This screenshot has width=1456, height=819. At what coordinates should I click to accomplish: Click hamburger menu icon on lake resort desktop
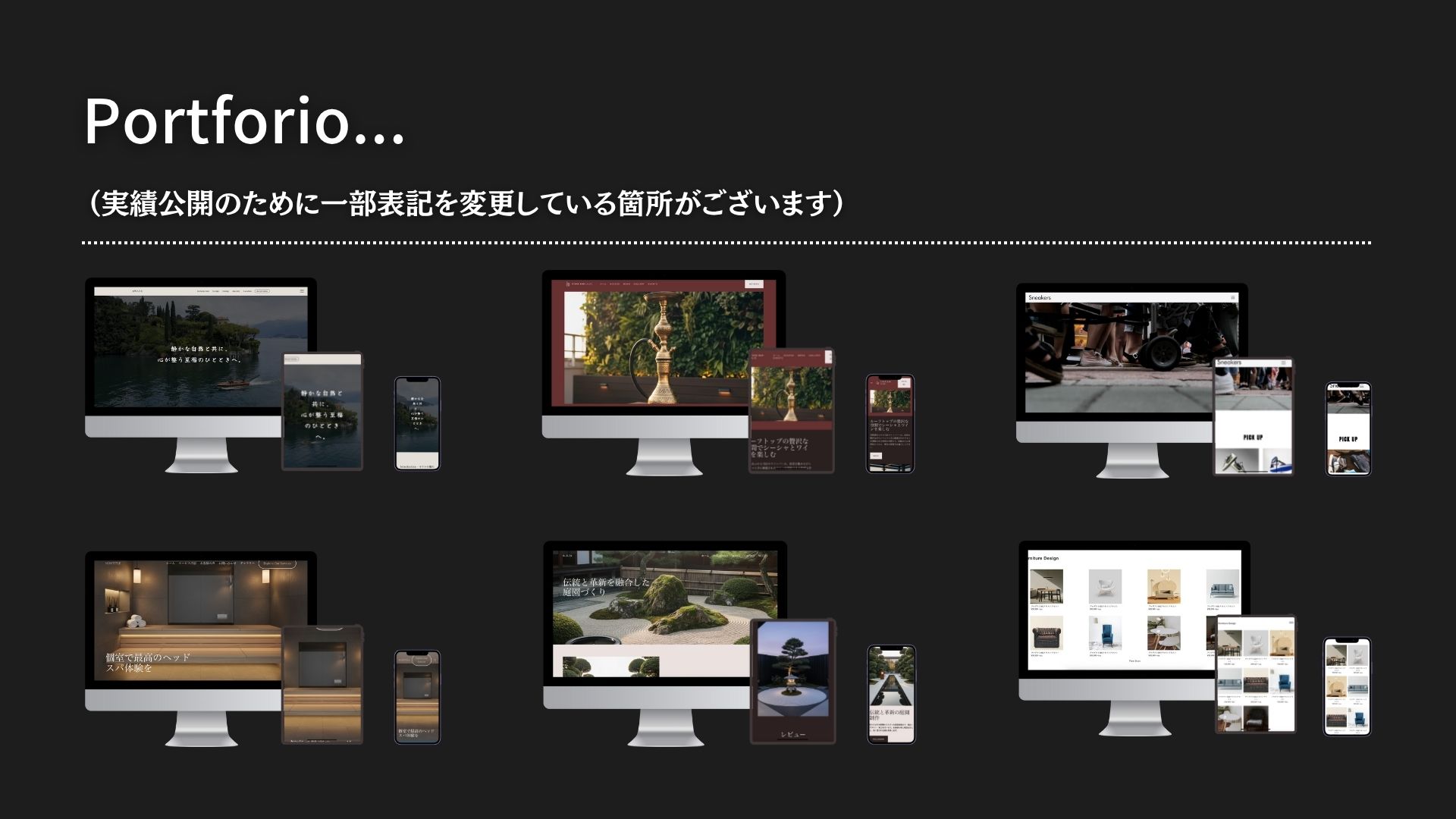point(302,291)
